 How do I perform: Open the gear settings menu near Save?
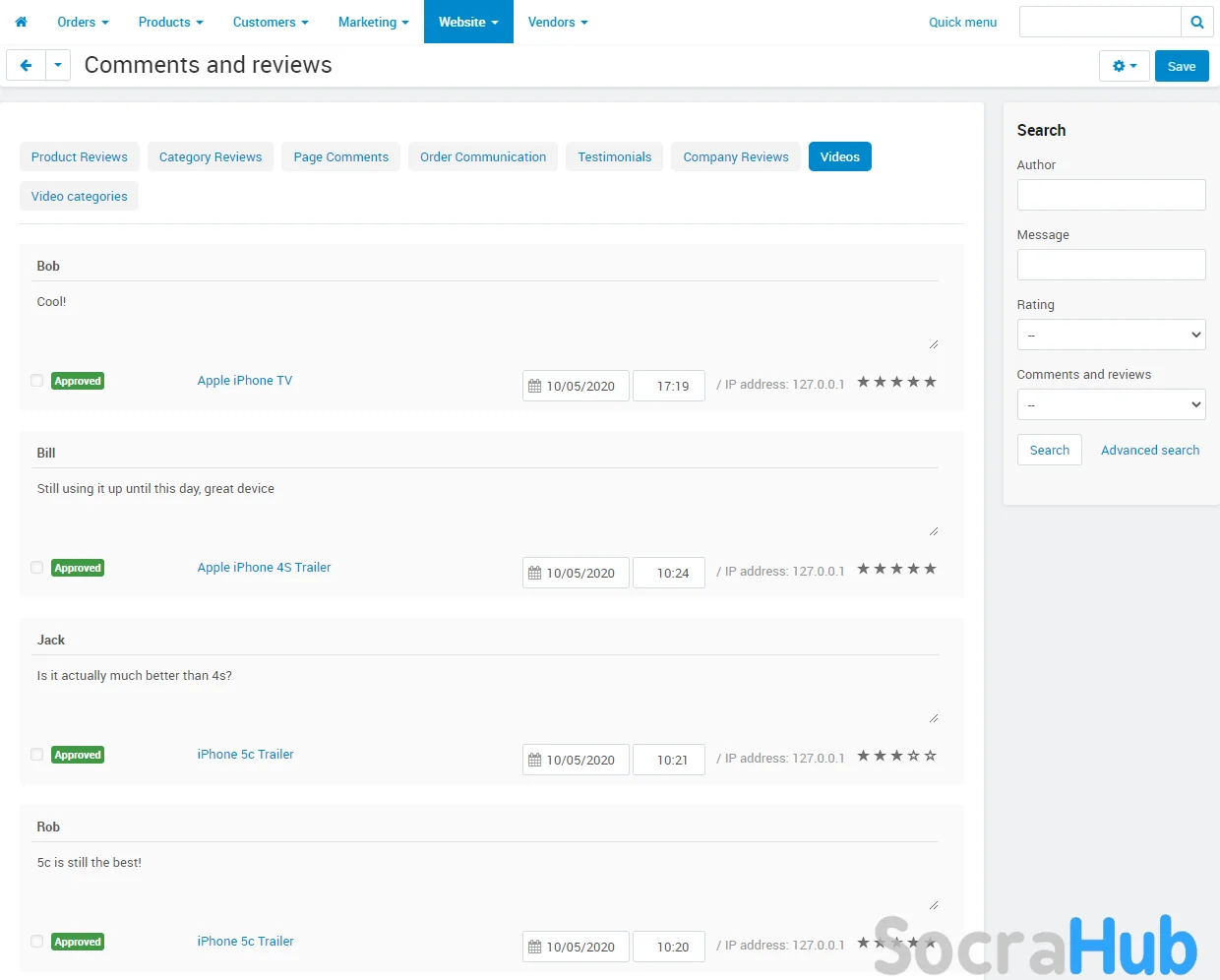pos(1124,66)
